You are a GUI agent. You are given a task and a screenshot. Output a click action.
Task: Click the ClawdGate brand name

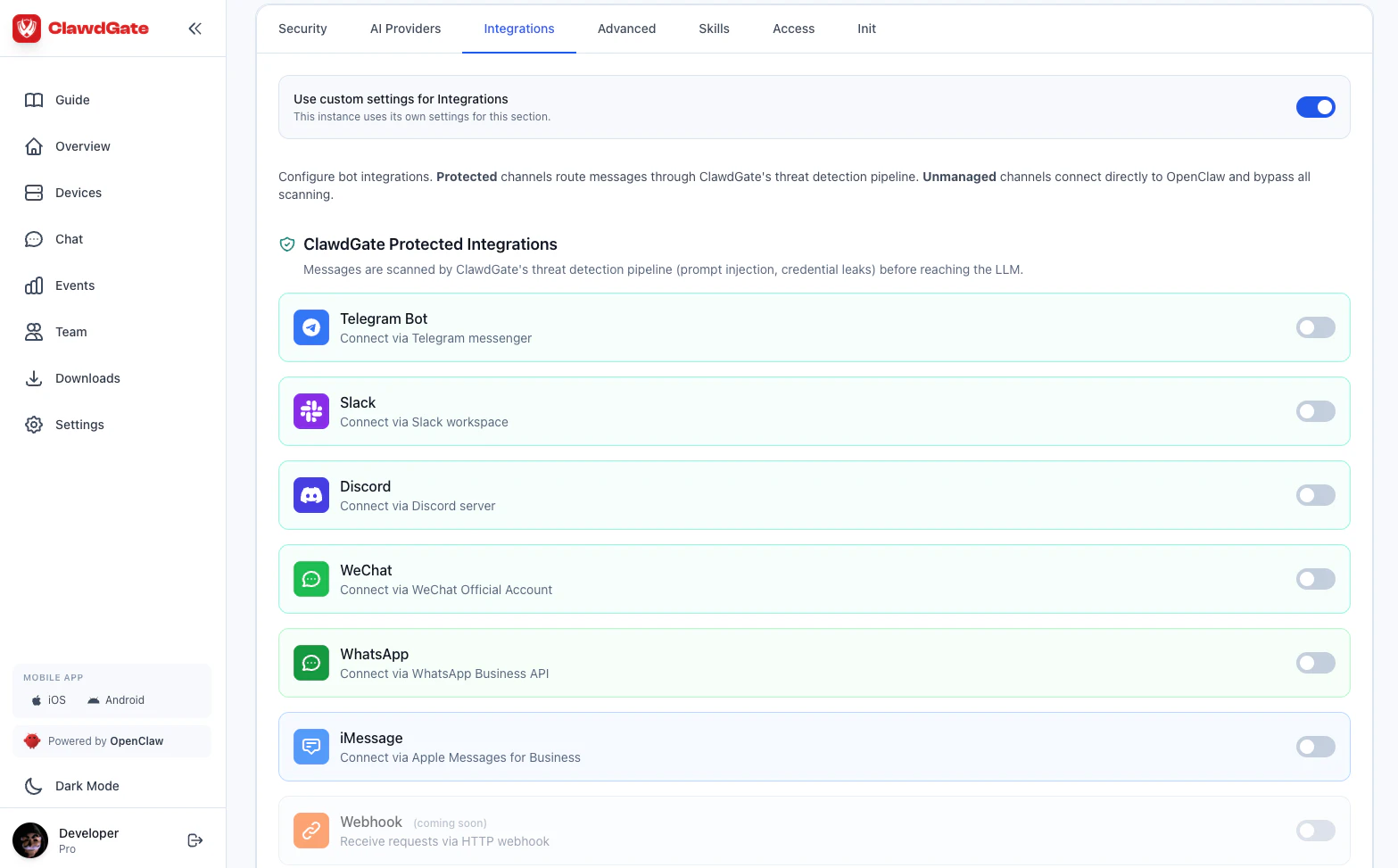click(98, 29)
